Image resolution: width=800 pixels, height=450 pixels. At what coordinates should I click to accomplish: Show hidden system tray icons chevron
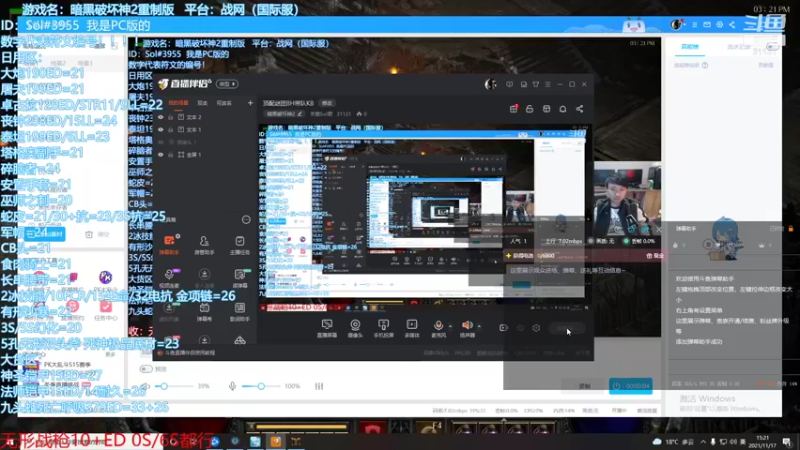tap(703, 442)
